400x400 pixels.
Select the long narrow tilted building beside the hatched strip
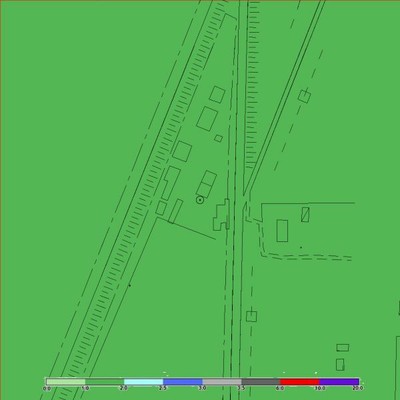[175, 211]
